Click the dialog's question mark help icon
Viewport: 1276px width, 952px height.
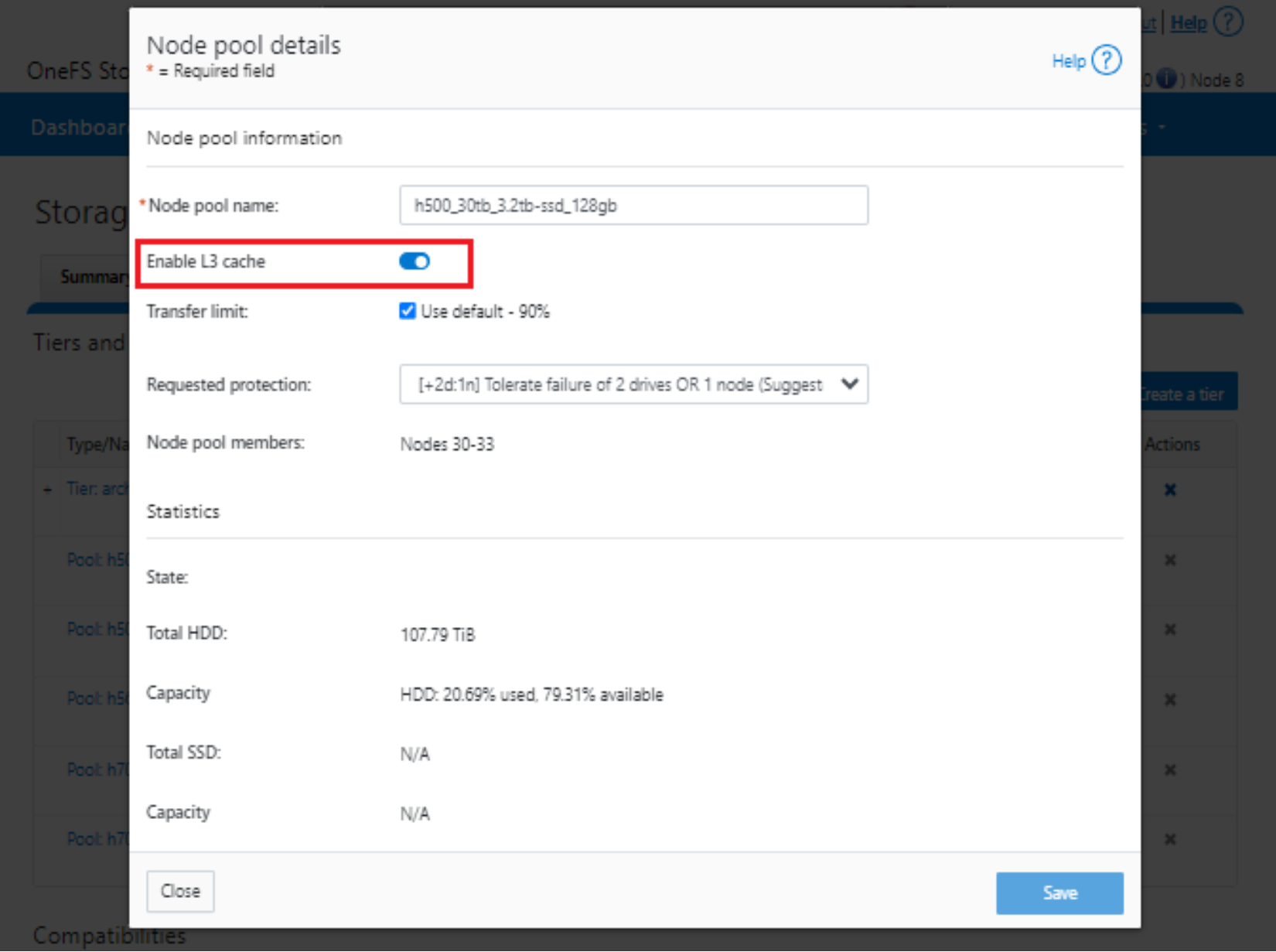[x=1107, y=60]
